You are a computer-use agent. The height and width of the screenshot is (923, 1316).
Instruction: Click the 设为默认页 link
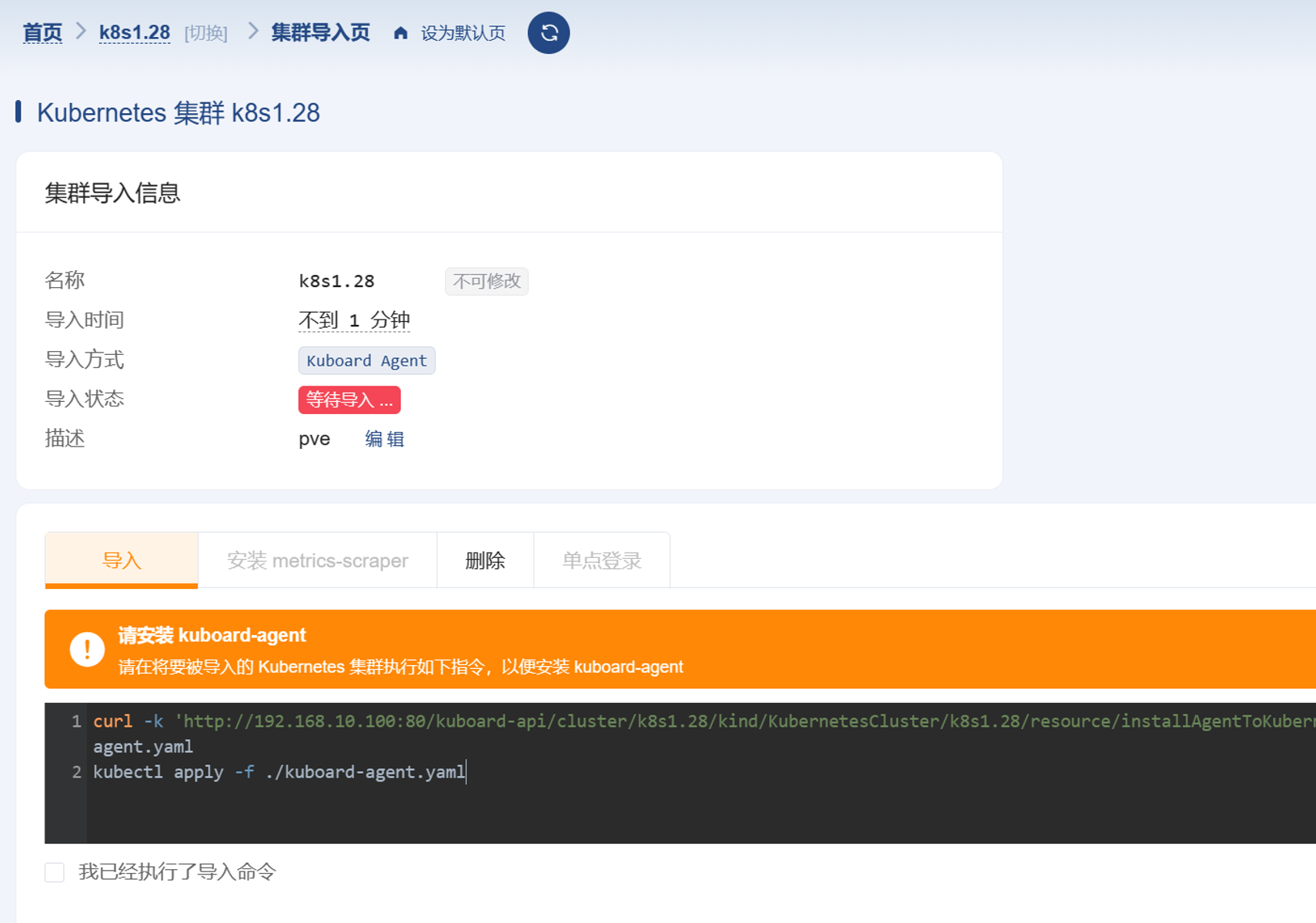click(x=463, y=33)
